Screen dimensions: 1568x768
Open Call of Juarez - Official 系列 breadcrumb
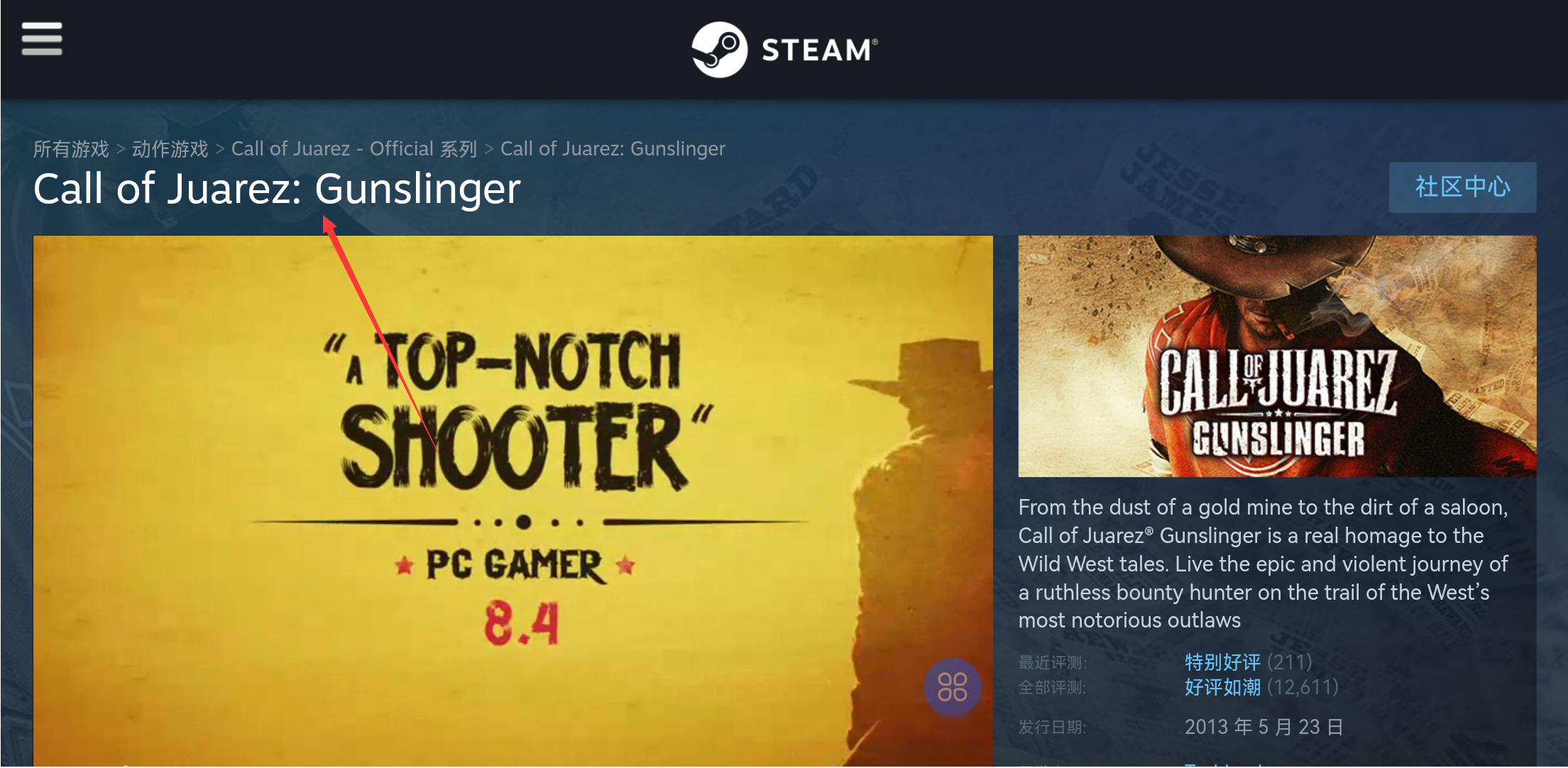354,149
